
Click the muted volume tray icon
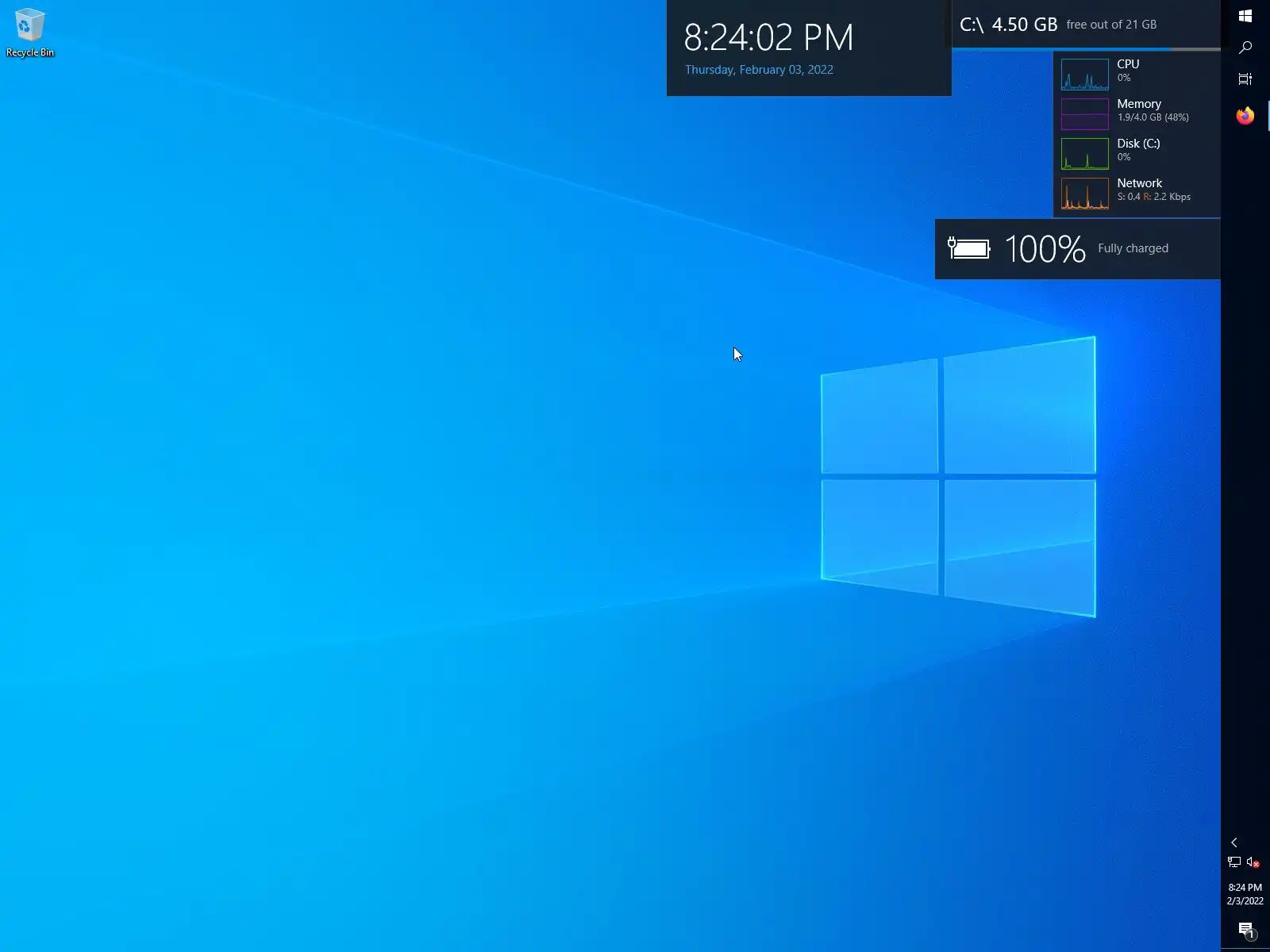(x=1253, y=862)
